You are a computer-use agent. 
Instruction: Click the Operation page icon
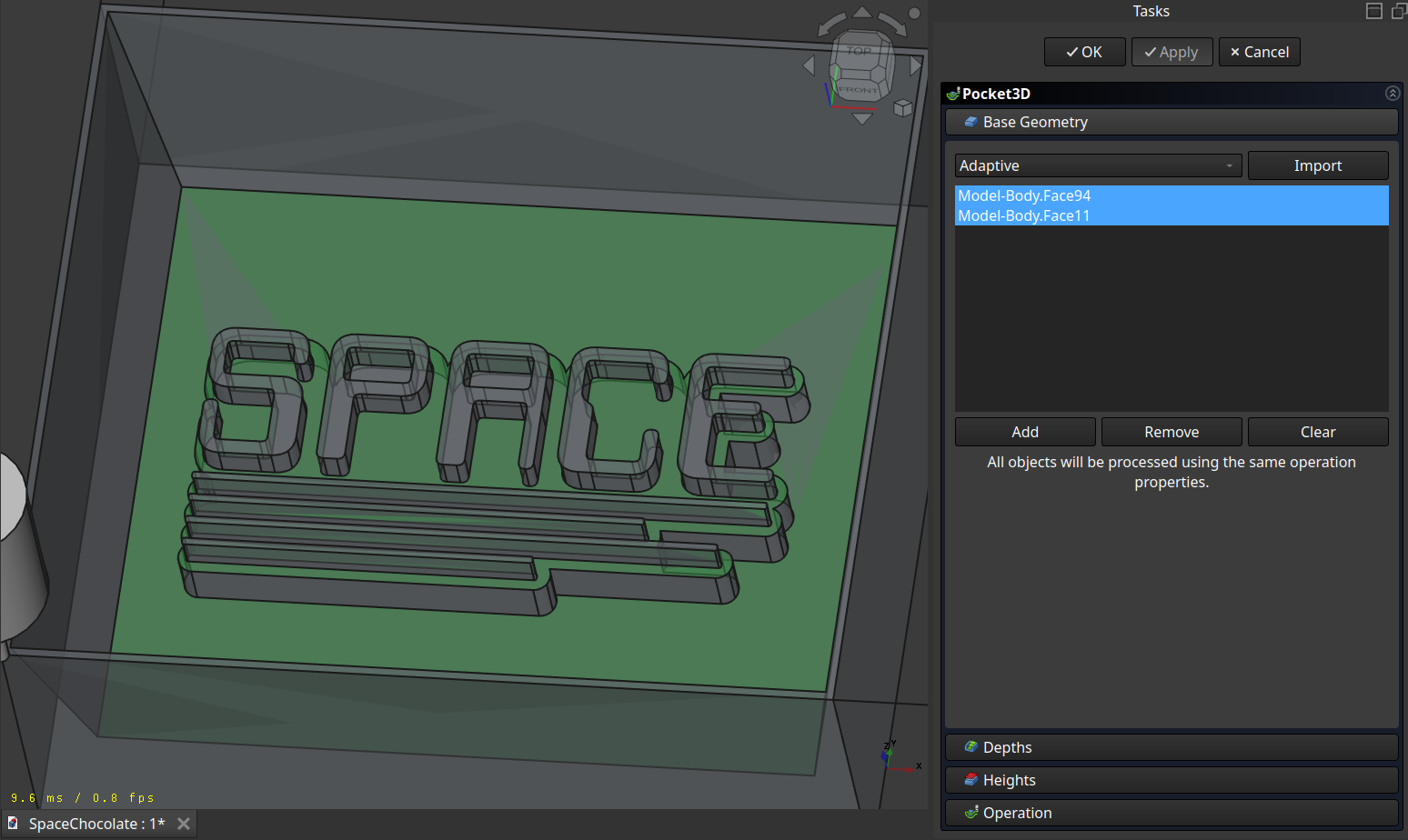[x=971, y=813]
